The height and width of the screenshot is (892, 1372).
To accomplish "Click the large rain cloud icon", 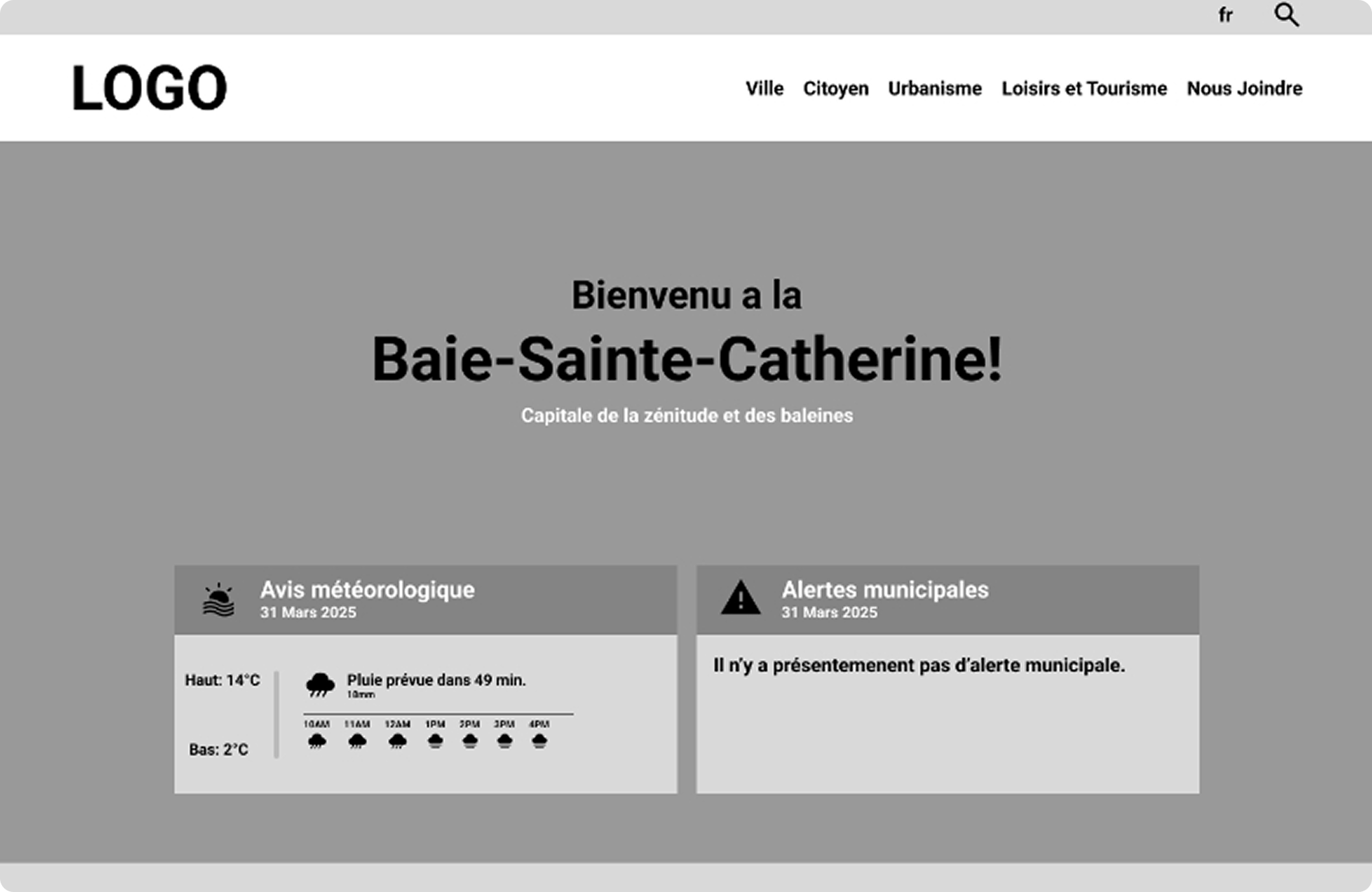I will [320, 684].
